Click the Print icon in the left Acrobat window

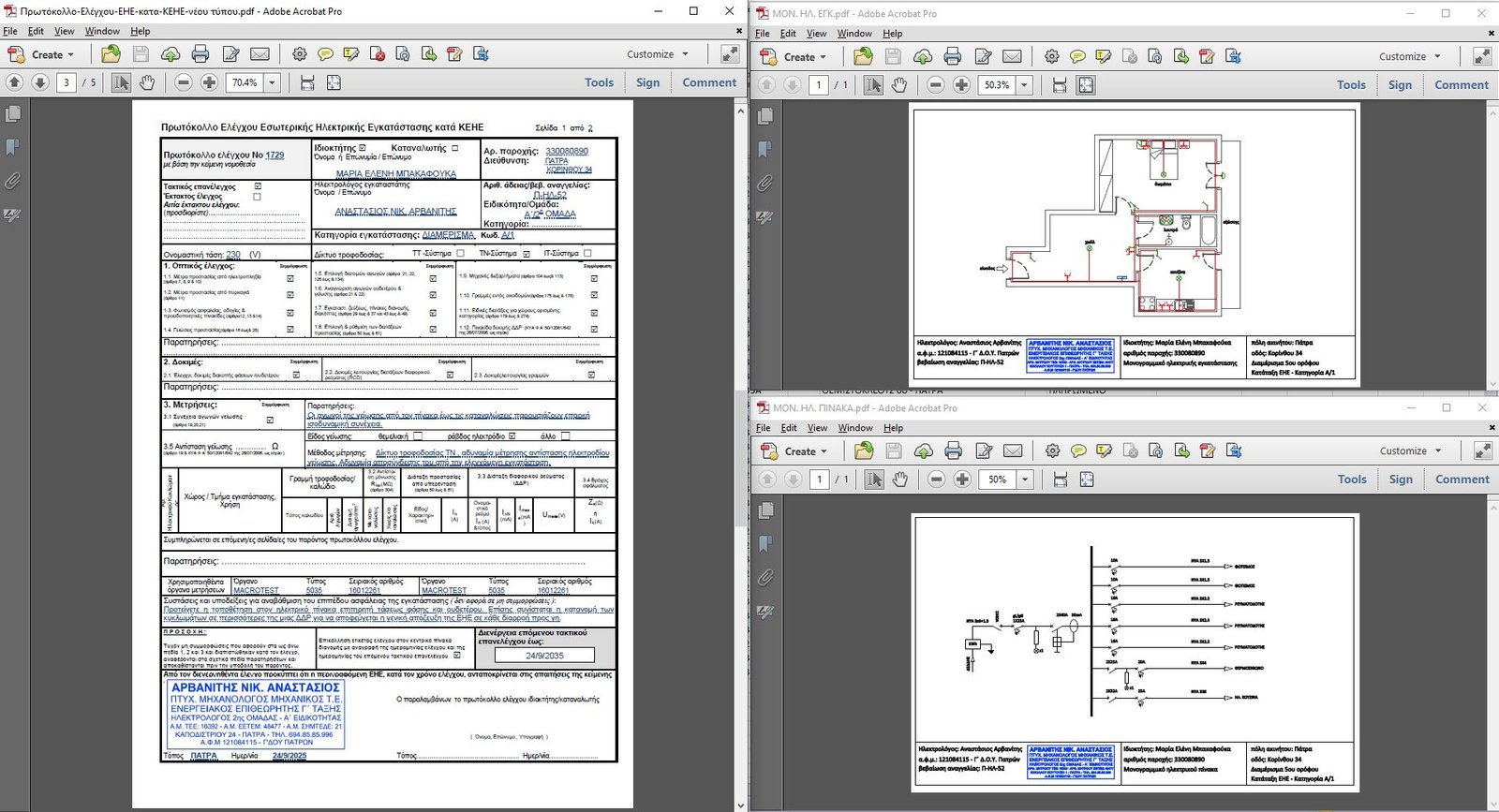(200, 54)
